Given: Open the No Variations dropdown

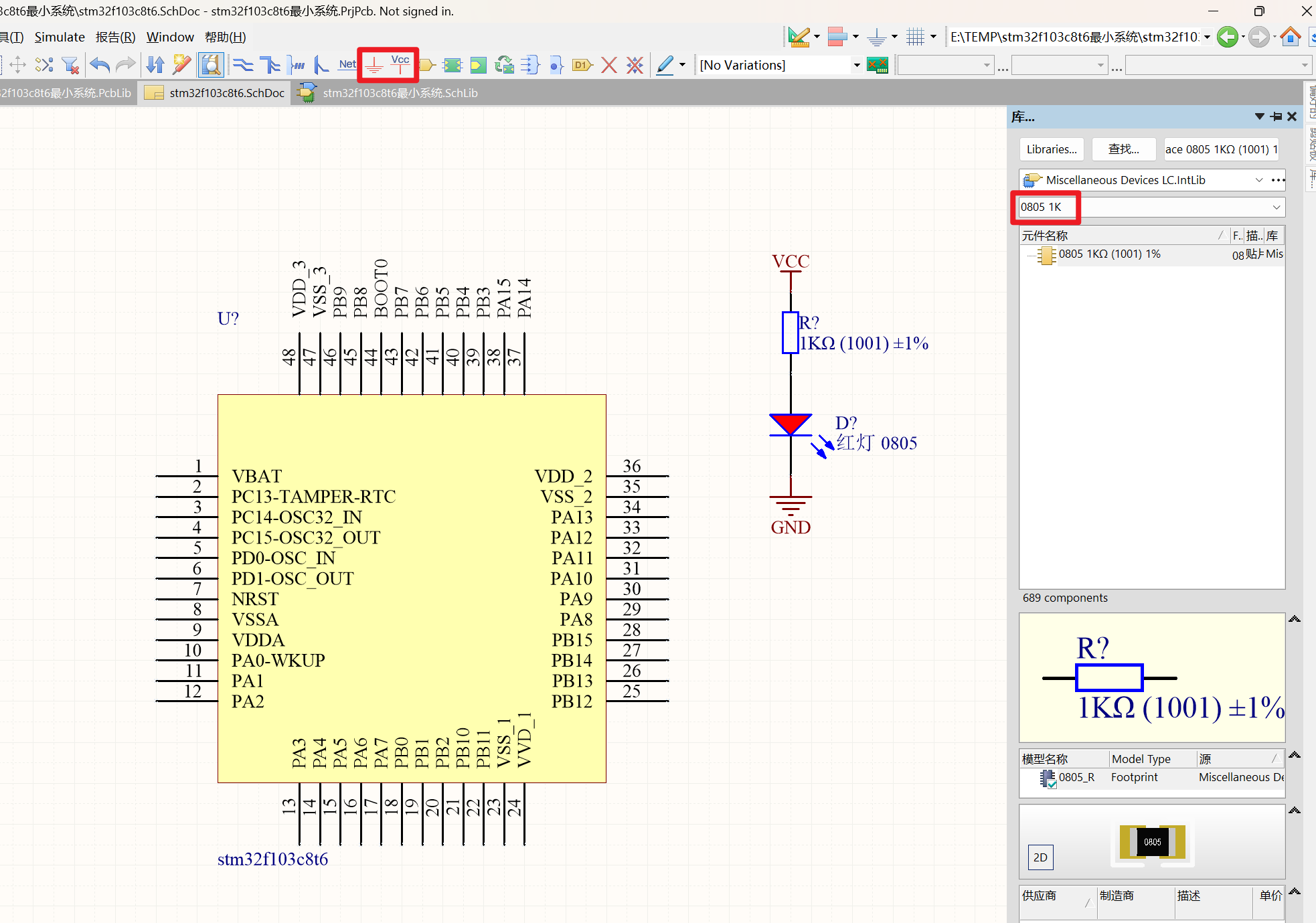Looking at the screenshot, I should click(x=856, y=65).
